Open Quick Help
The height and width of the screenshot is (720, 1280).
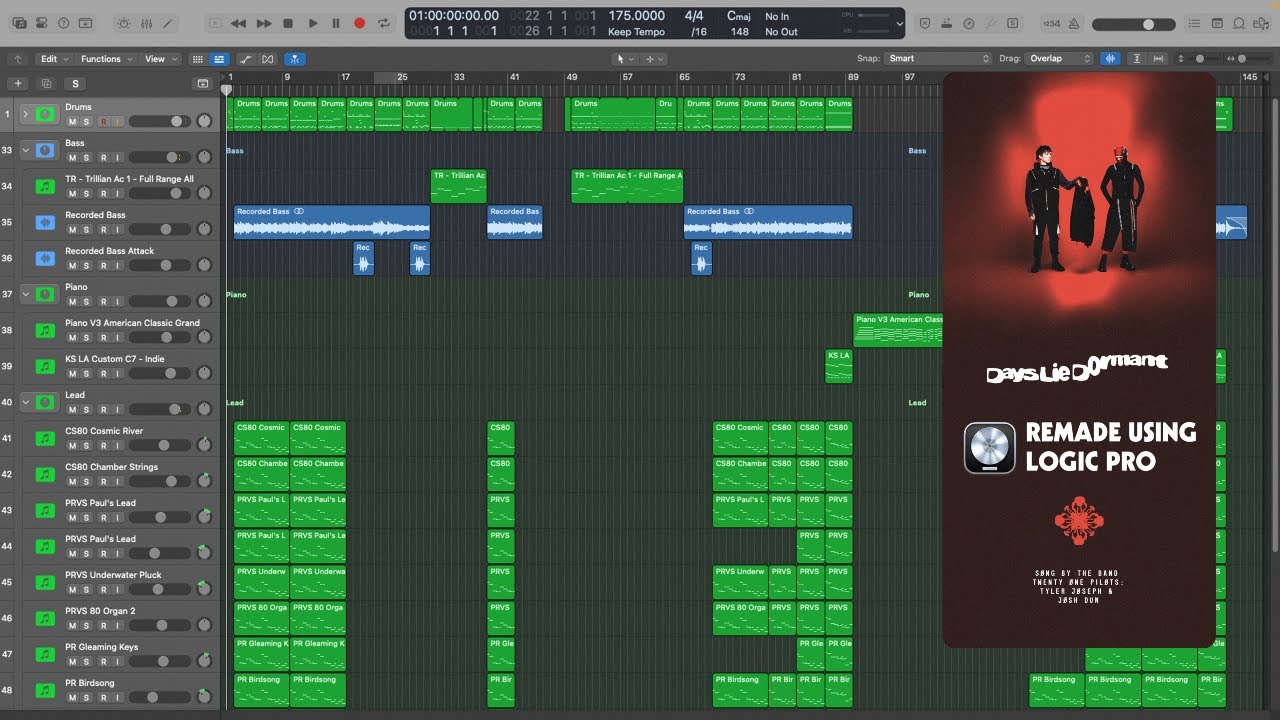64,23
